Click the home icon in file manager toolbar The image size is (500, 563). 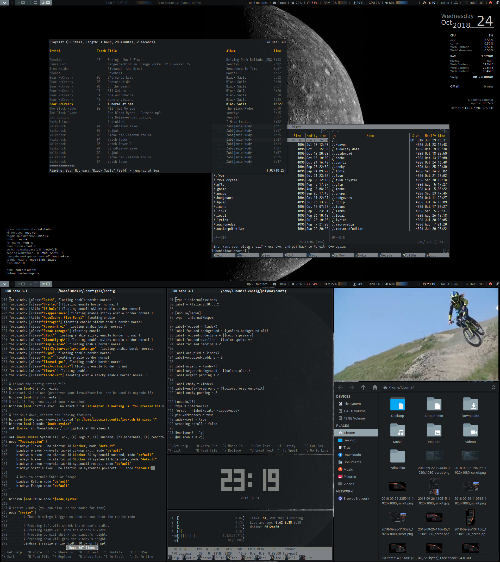[375, 387]
